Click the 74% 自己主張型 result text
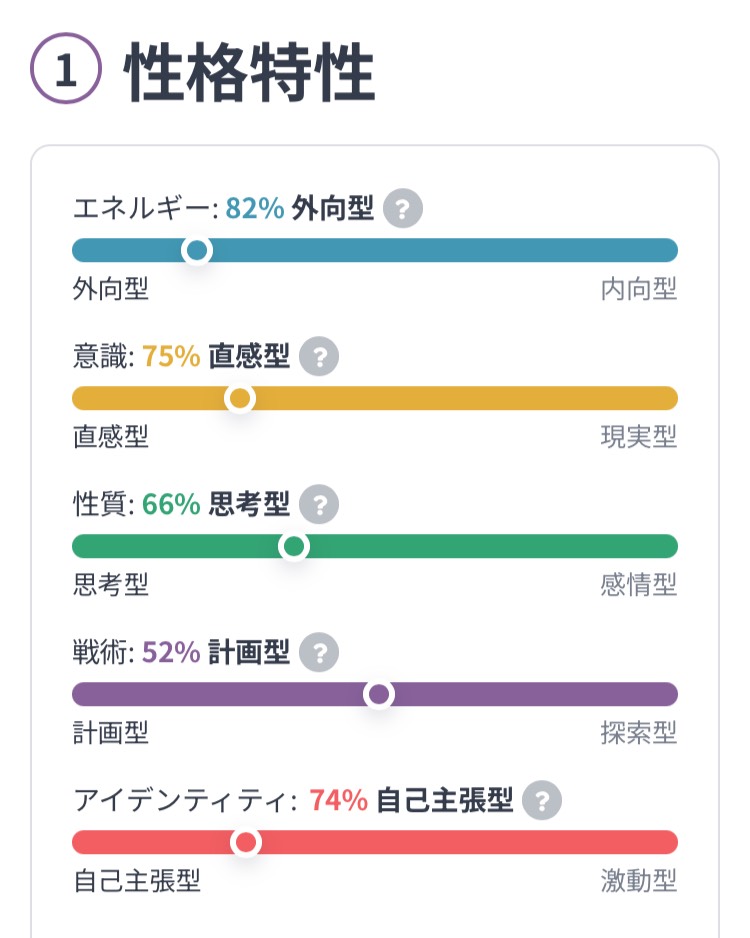The width and height of the screenshot is (750, 938). [410, 800]
